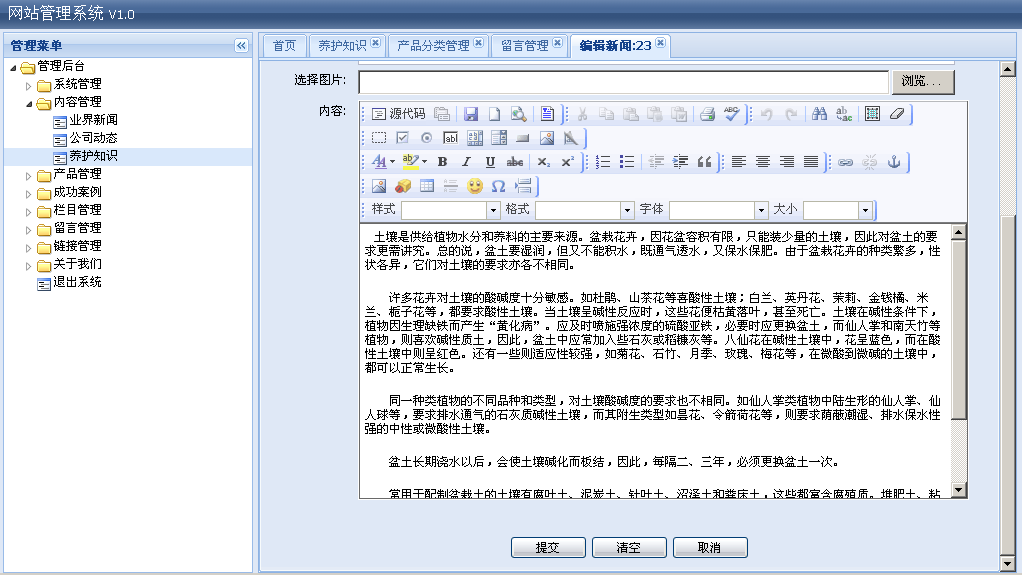The height and width of the screenshot is (575, 1022).
Task: Click the blockquote quotation mark icon
Action: point(704,162)
